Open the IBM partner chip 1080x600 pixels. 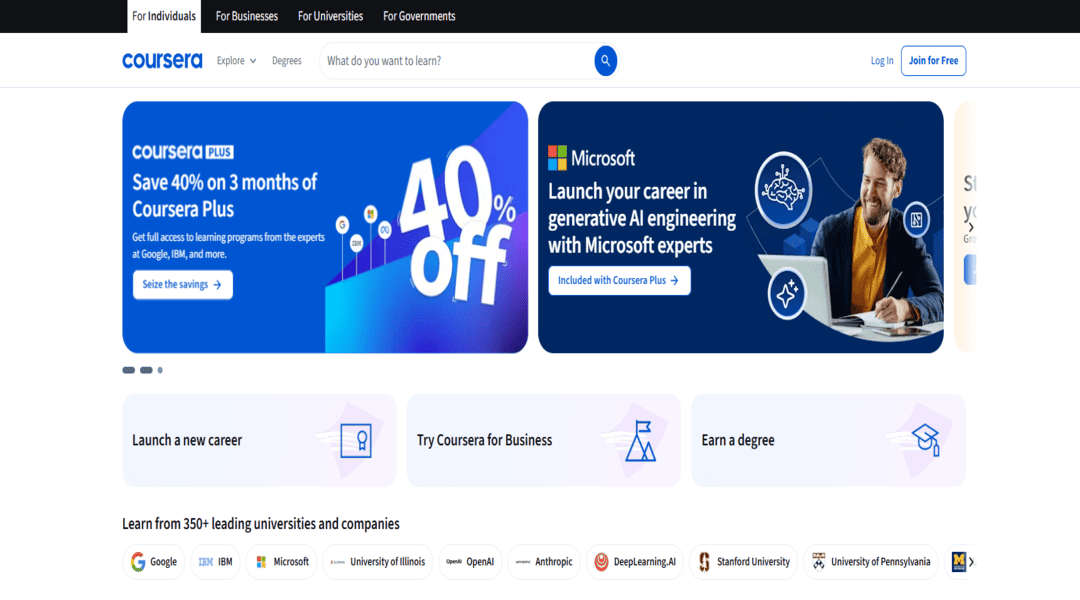point(216,561)
